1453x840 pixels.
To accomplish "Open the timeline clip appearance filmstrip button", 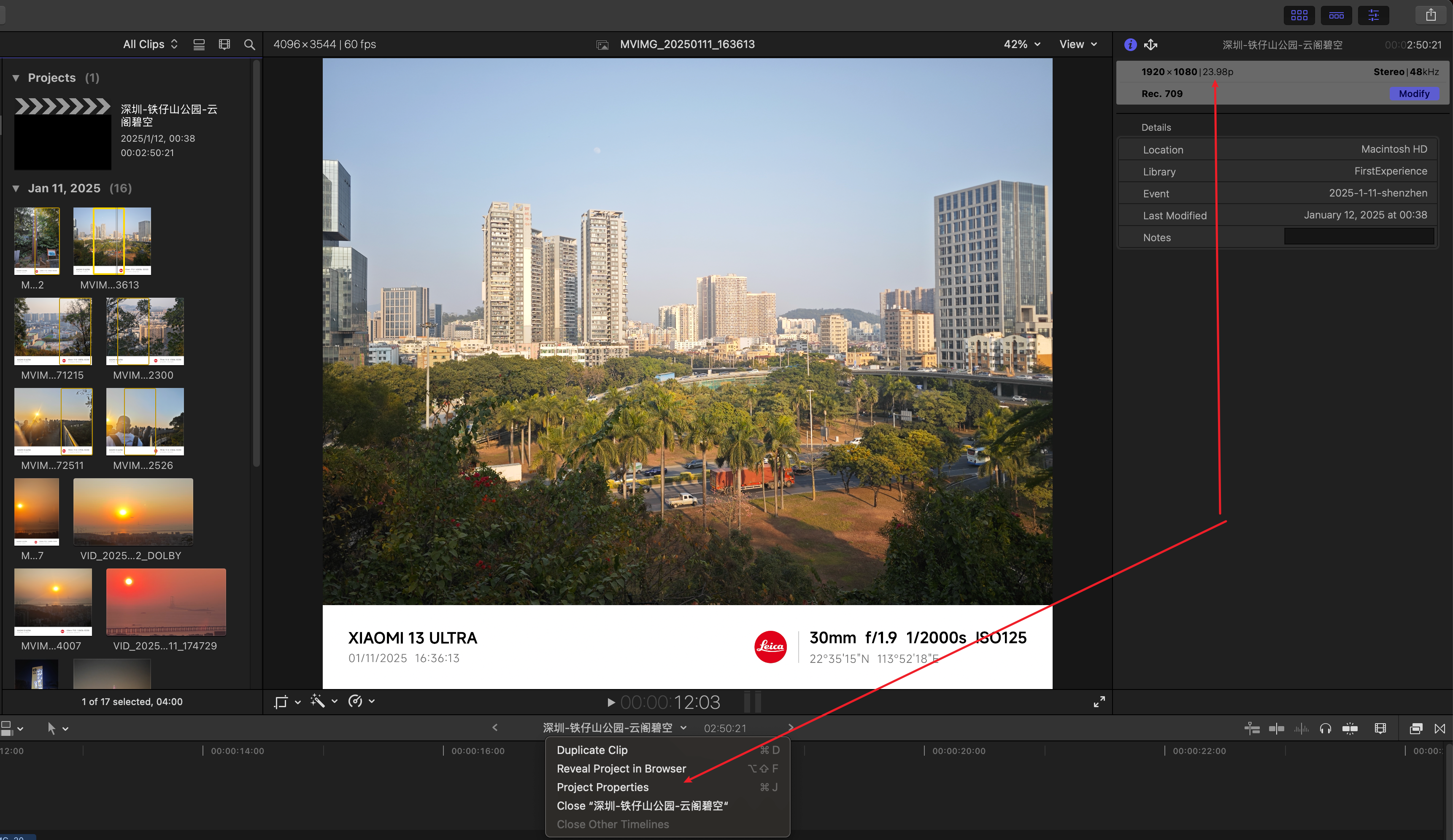I will point(1380,729).
